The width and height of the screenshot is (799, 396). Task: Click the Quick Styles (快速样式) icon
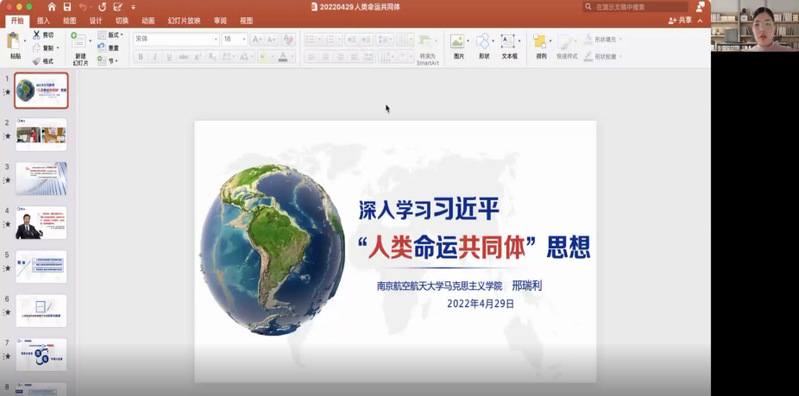point(566,41)
